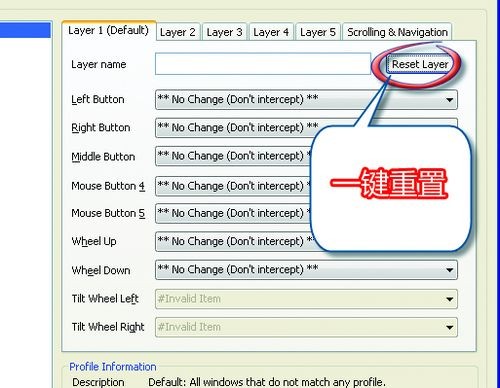The image size is (500, 388).
Task: Click the Wheel Down label
Action: coord(101,270)
